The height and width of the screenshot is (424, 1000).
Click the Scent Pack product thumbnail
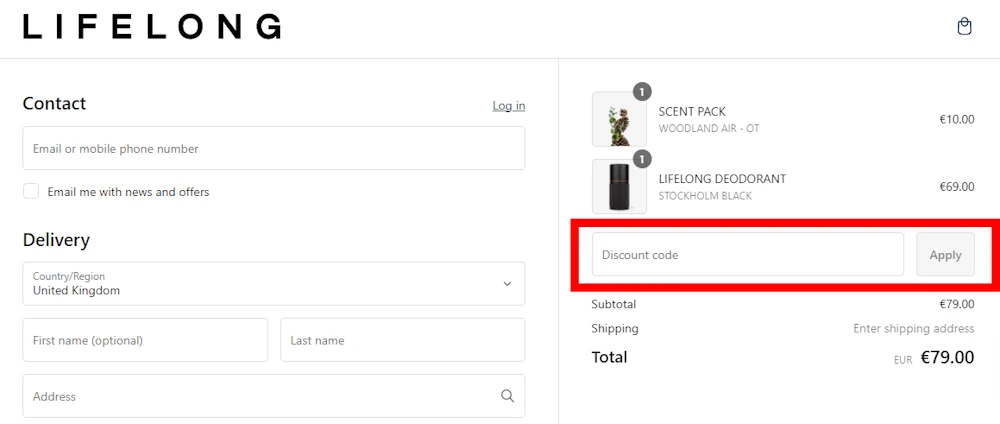(x=619, y=119)
